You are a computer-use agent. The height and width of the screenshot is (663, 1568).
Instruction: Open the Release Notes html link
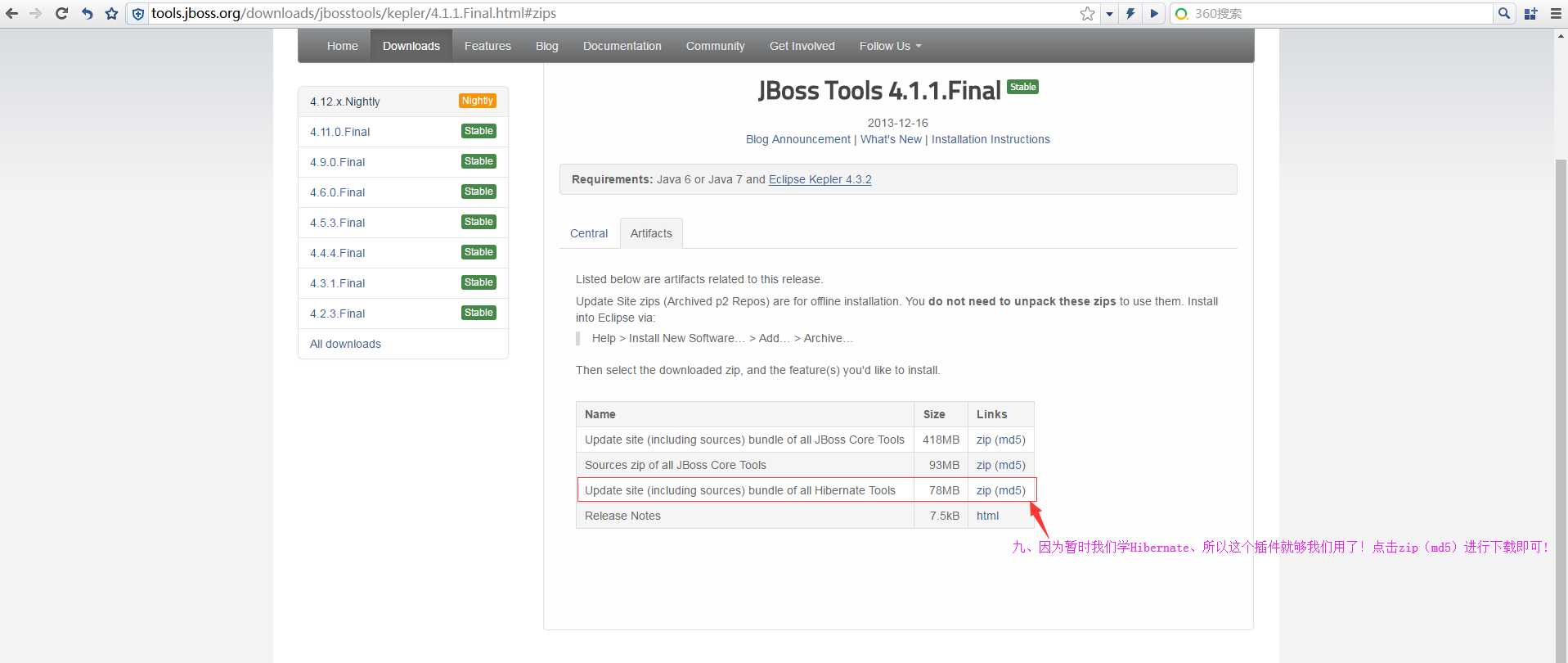tap(987, 516)
